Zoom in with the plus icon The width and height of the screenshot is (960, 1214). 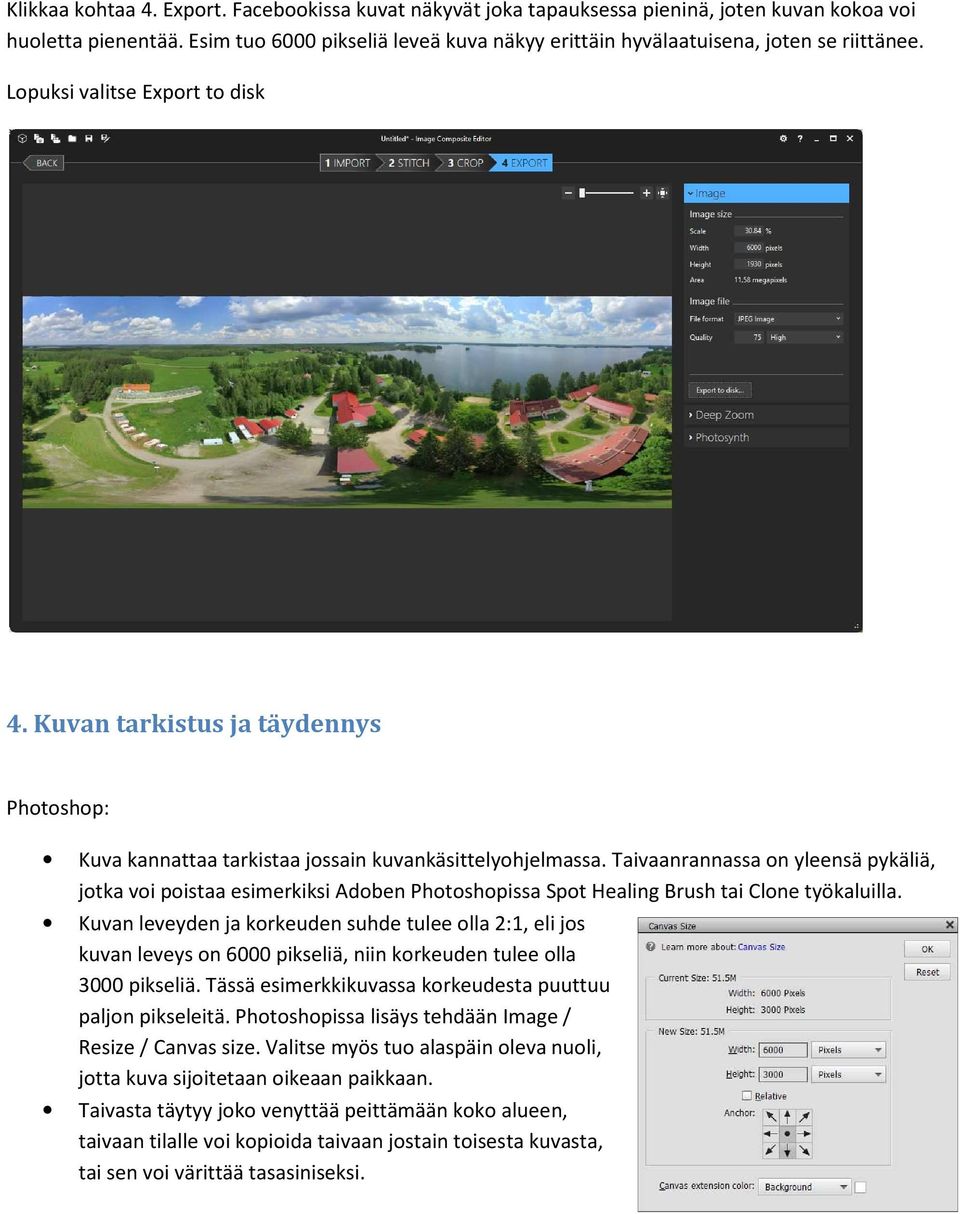[x=646, y=193]
